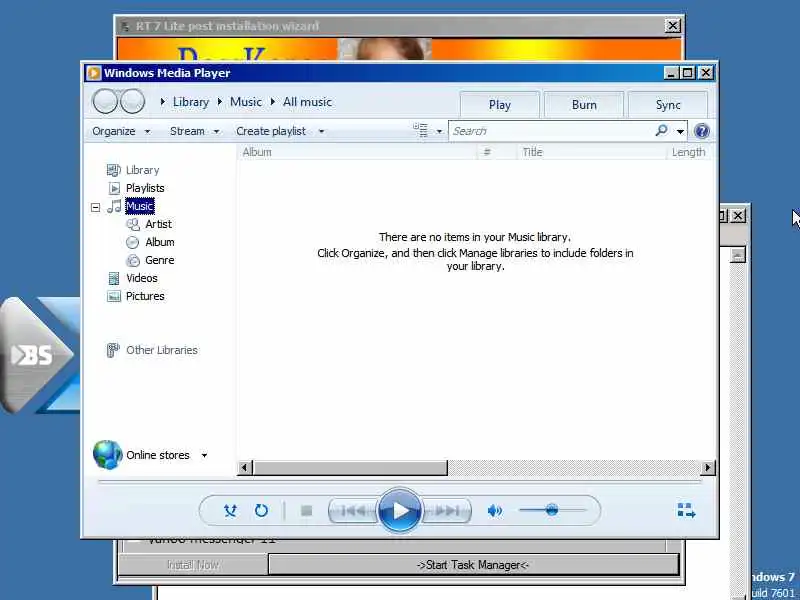Click the playback seek bar
The width and height of the screenshot is (800, 600).
[x=399, y=481]
